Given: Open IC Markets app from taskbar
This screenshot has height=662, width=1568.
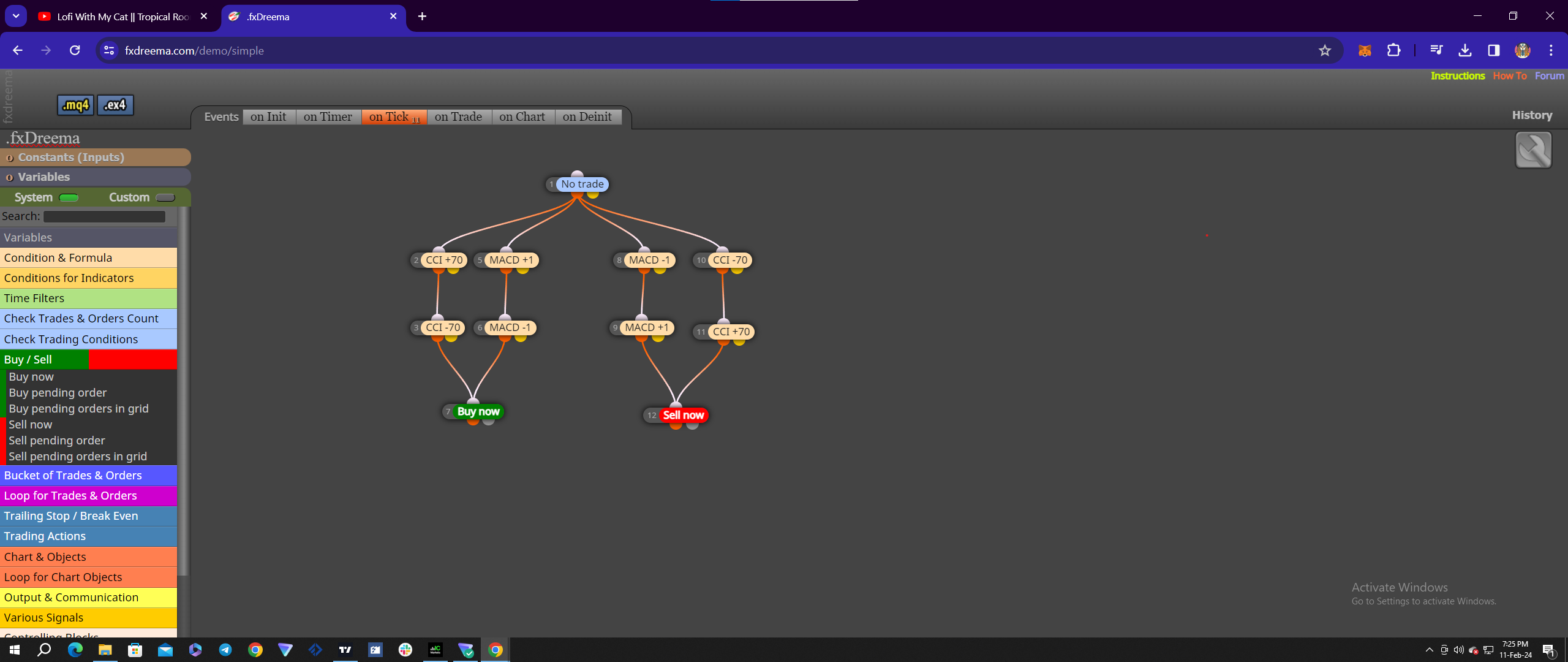Looking at the screenshot, I should (x=435, y=650).
